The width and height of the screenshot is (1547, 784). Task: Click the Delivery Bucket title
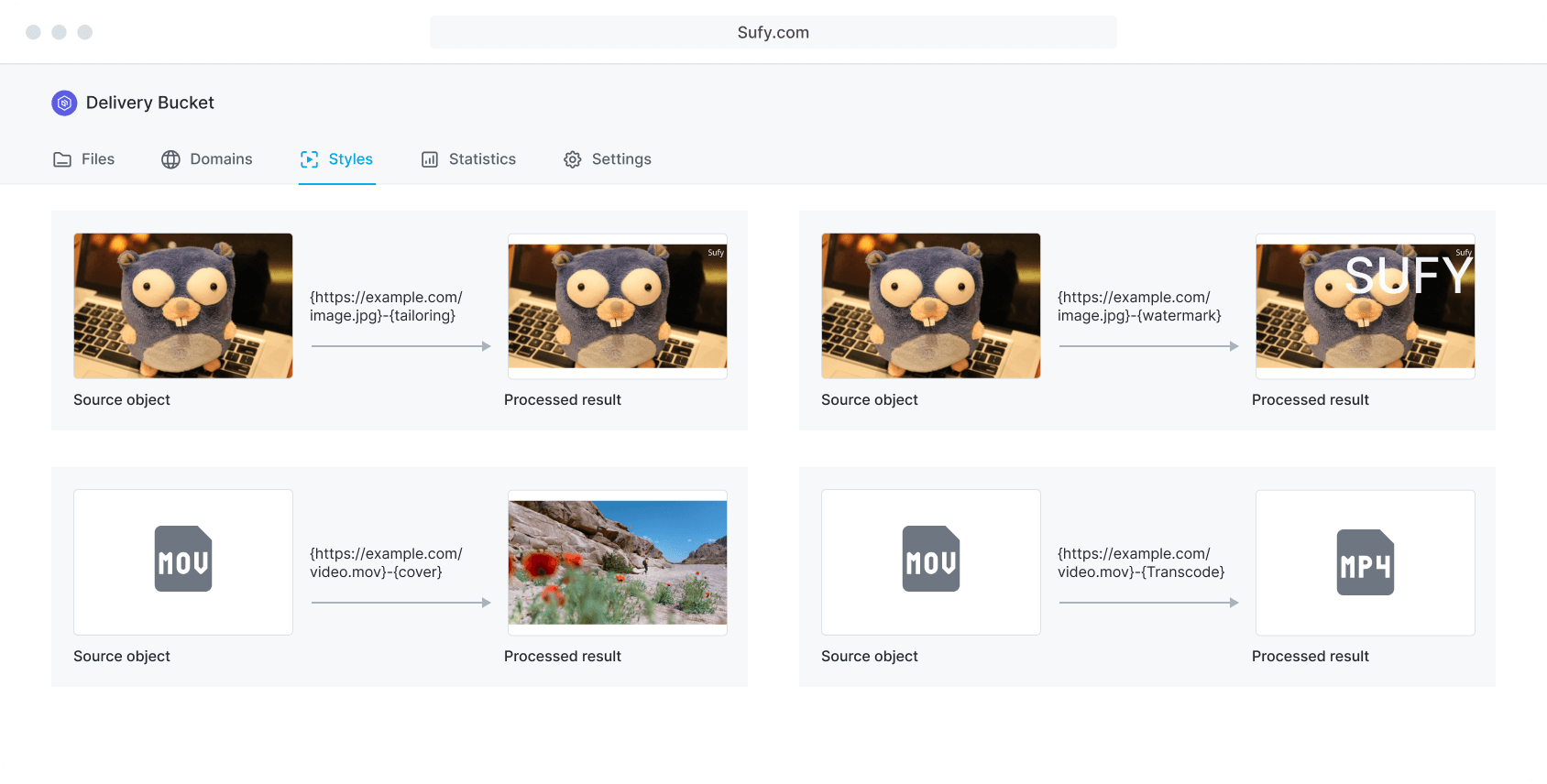(150, 103)
